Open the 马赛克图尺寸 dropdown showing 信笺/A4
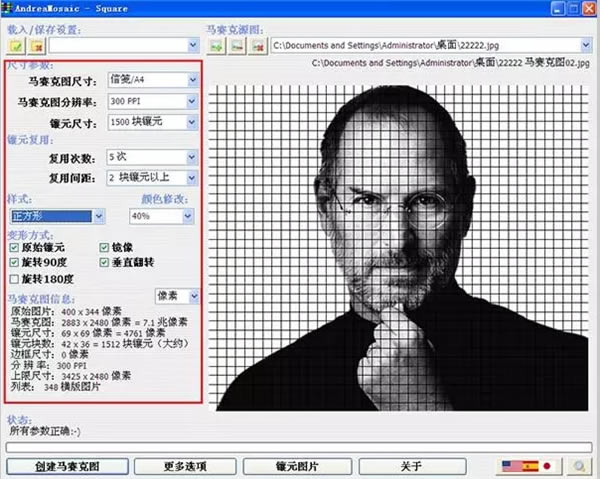 pyautogui.click(x=153, y=80)
